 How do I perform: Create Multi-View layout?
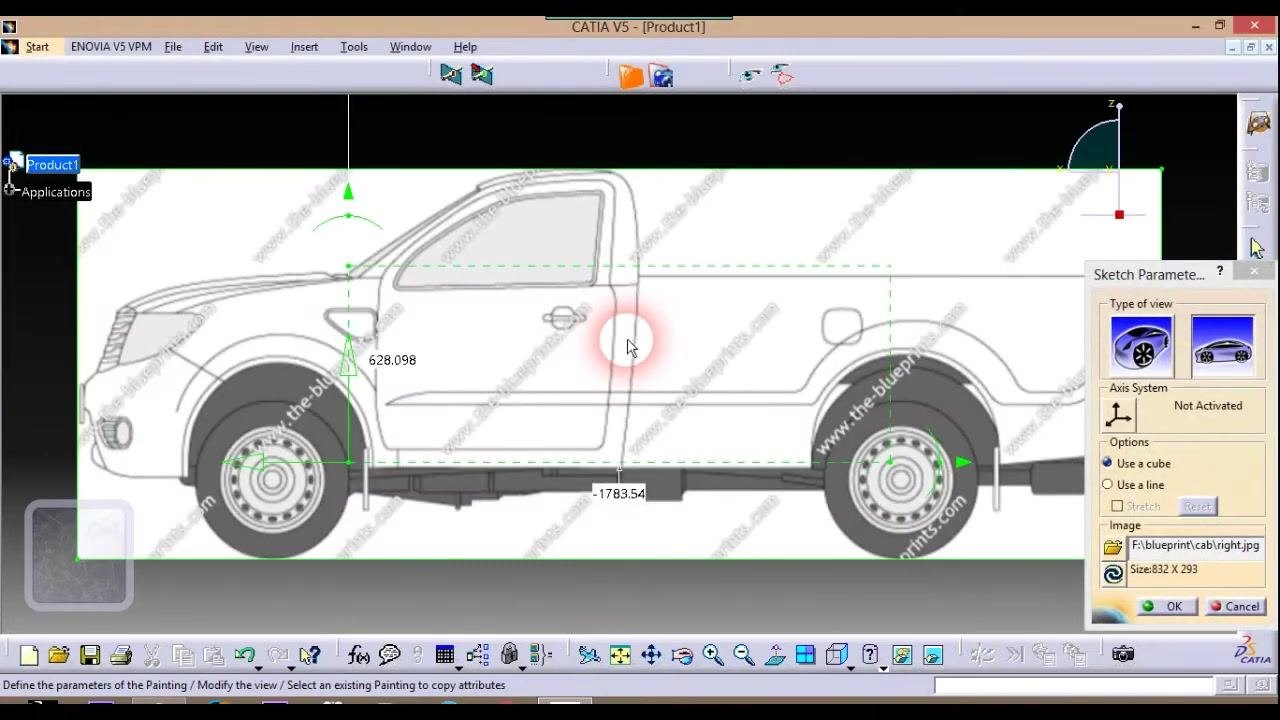(805, 655)
